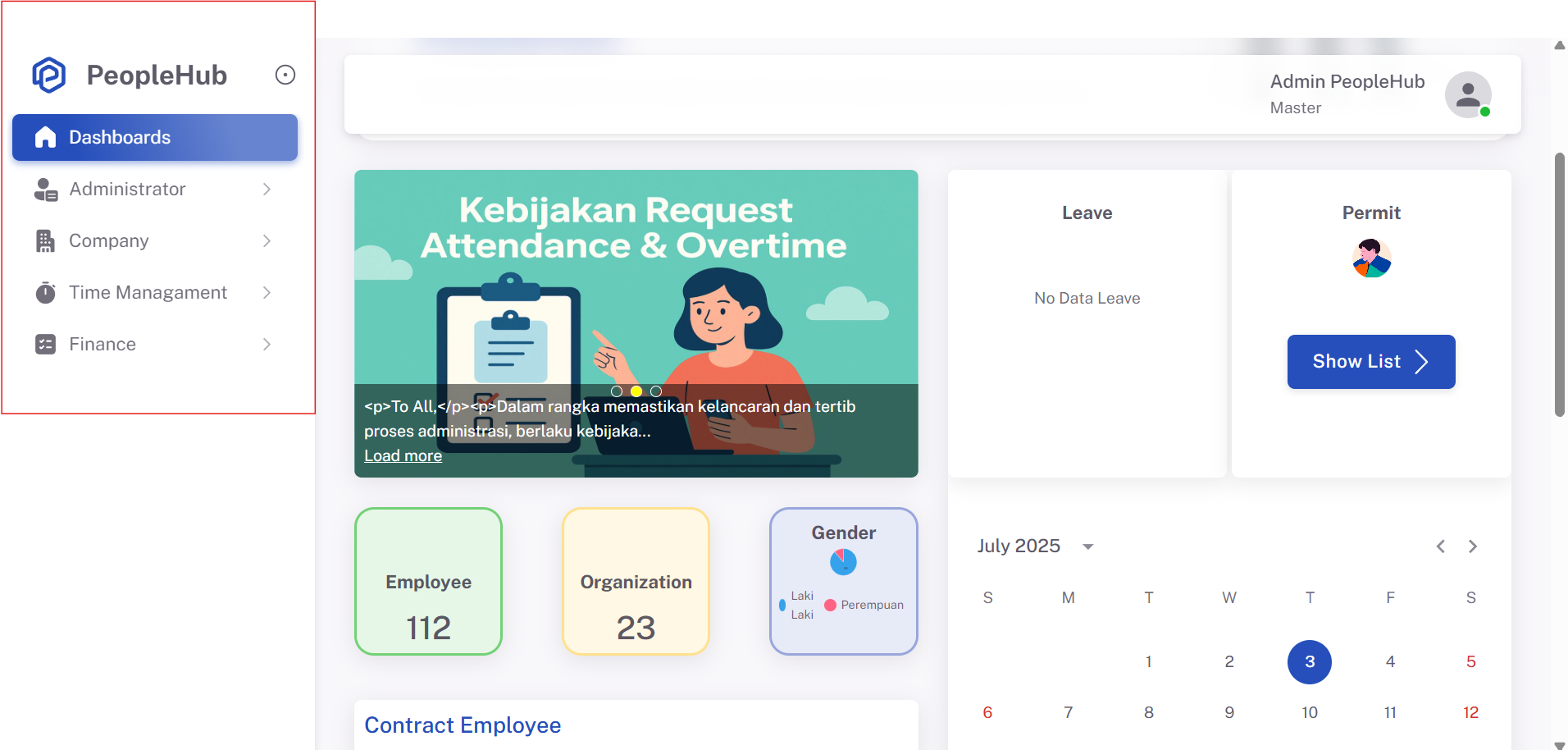Expand the Company chevron
Screen dimensions: 1568x750
[x=267, y=240]
